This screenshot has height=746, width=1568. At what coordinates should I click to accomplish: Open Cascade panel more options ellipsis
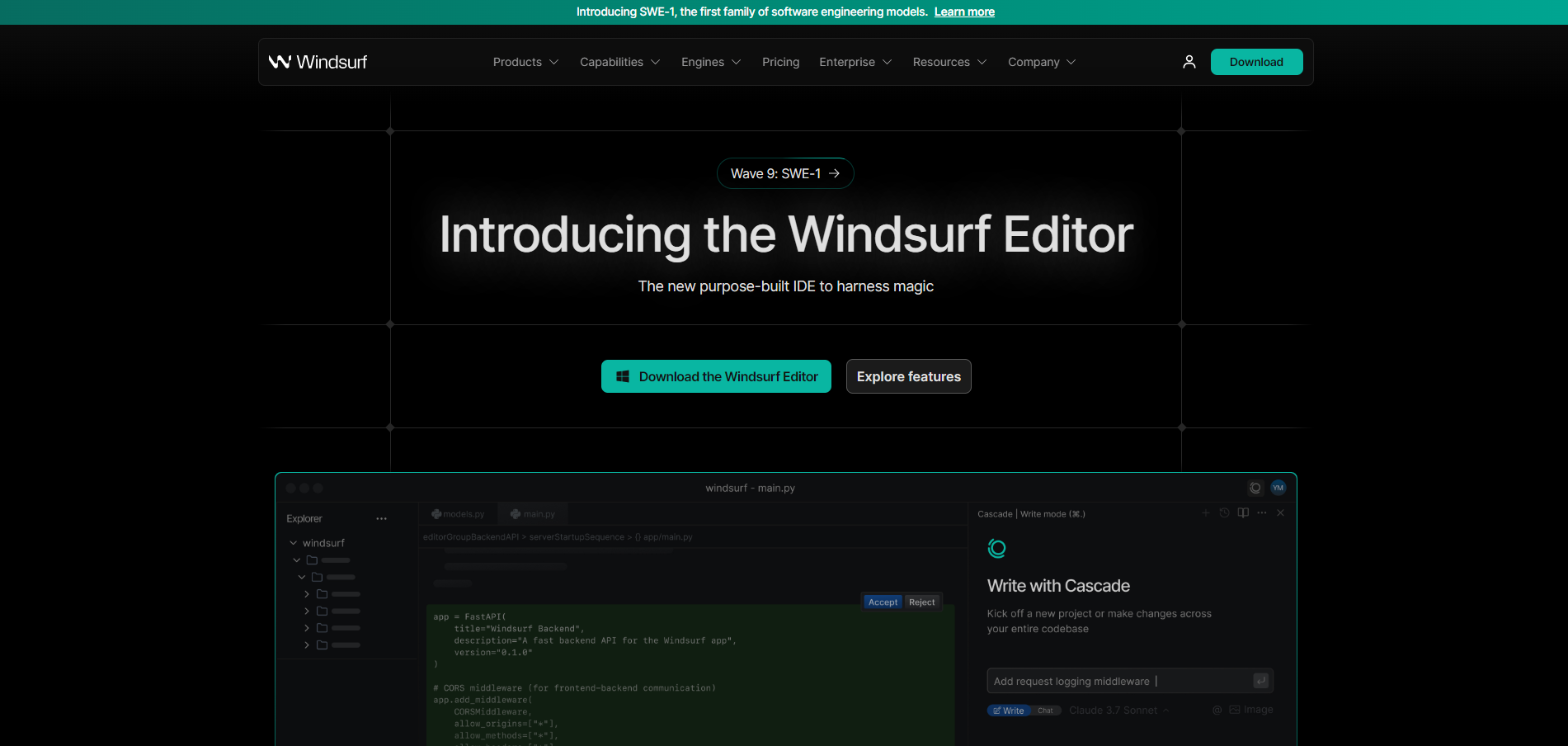(x=1262, y=512)
